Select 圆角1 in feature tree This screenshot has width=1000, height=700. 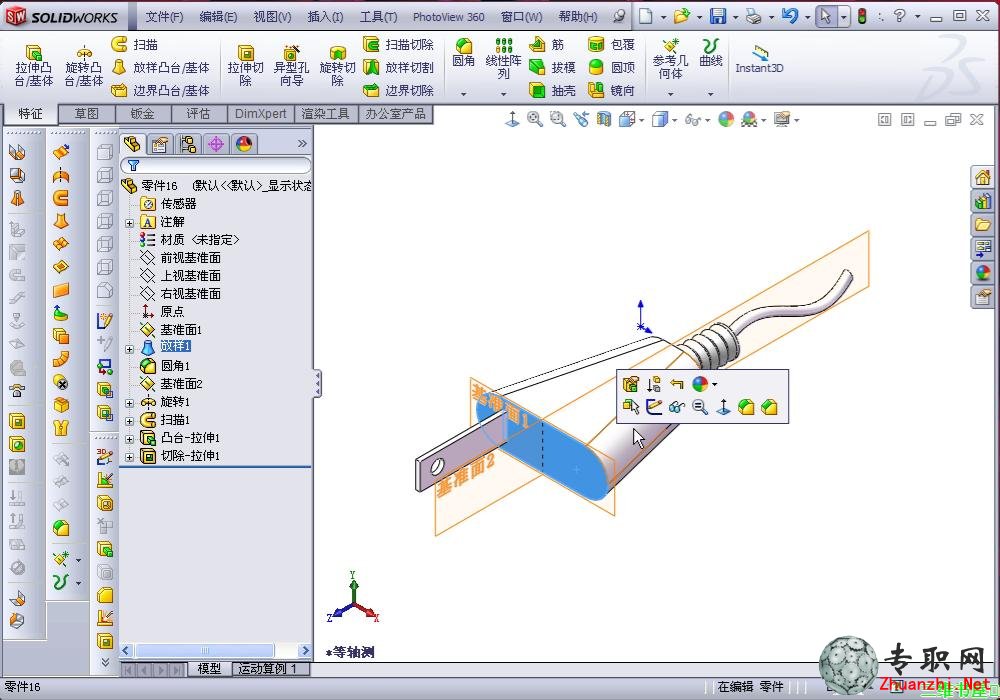click(175, 366)
